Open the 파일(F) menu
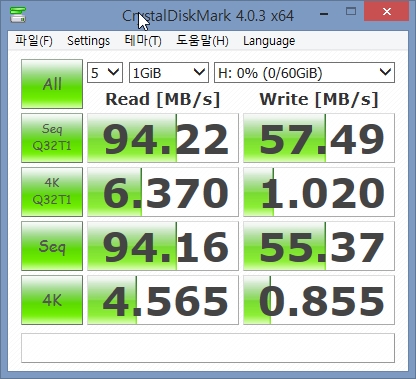The height and width of the screenshot is (379, 416). click(34, 41)
